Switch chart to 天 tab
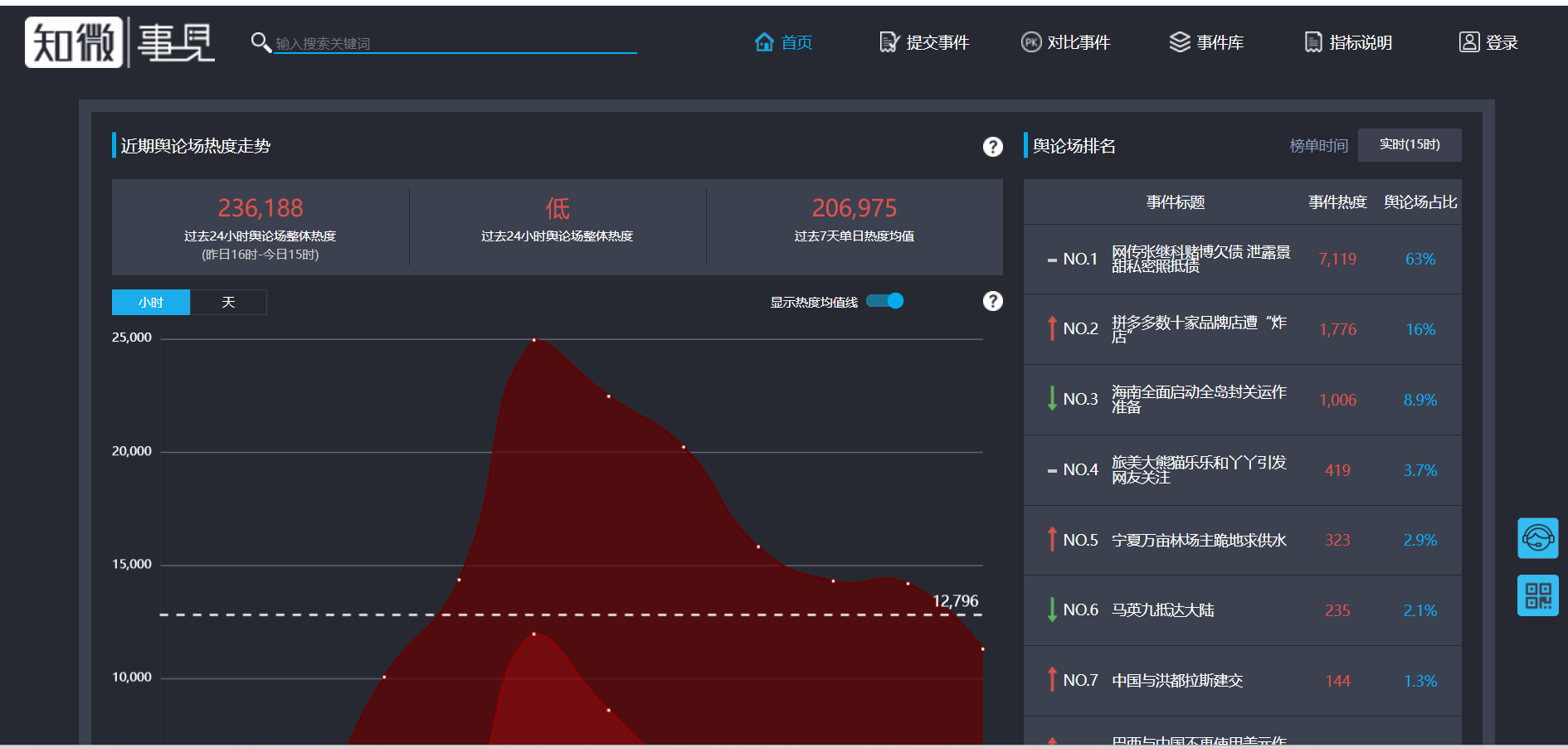Image resolution: width=1568 pixels, height=748 pixels. (228, 302)
